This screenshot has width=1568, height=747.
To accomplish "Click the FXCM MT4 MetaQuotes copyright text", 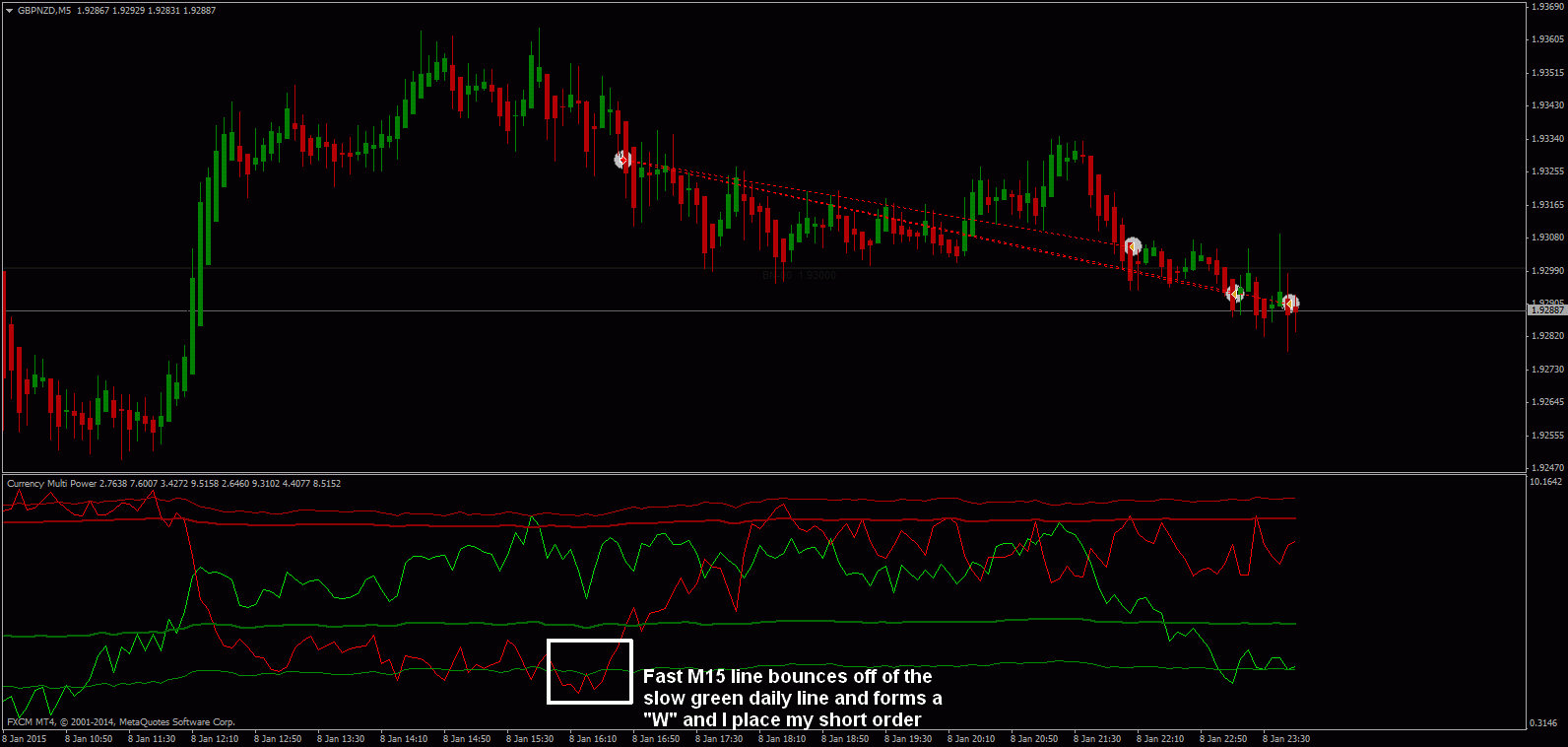I will tap(121, 722).
